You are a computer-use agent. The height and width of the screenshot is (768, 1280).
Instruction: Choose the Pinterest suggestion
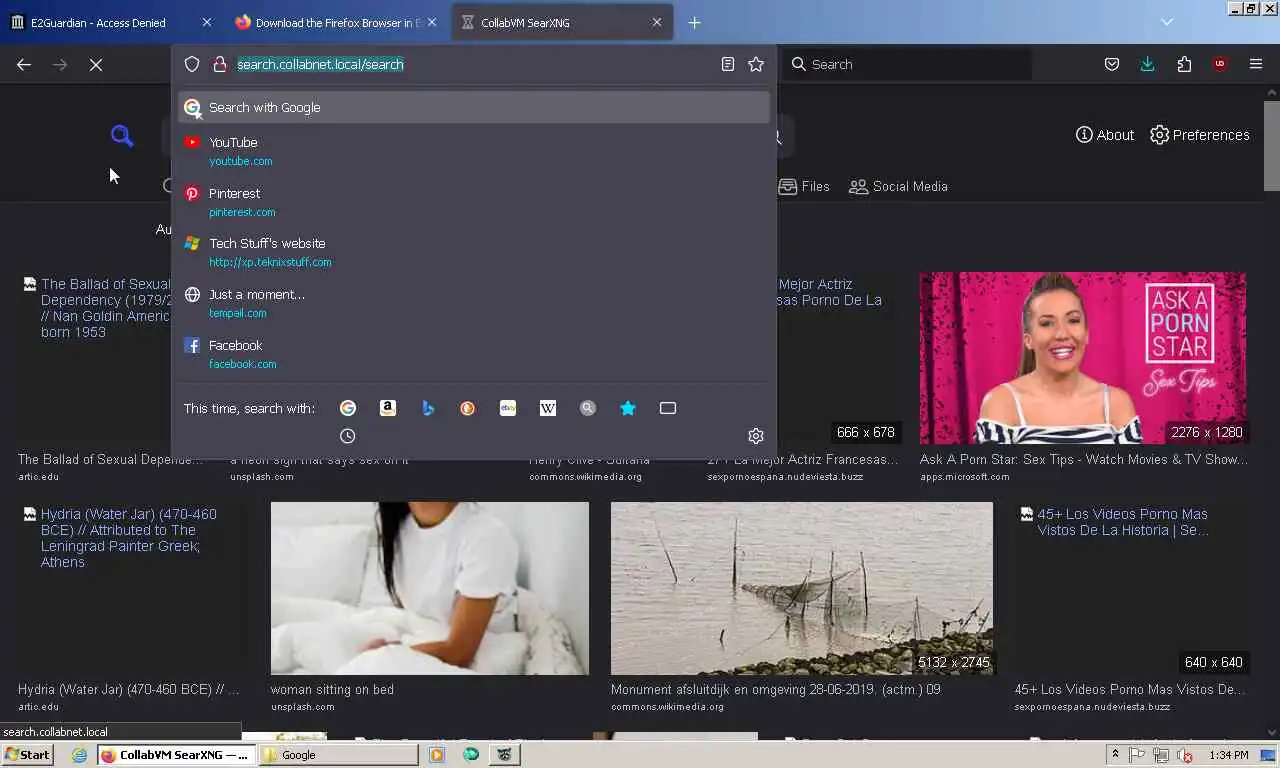[x=474, y=202]
